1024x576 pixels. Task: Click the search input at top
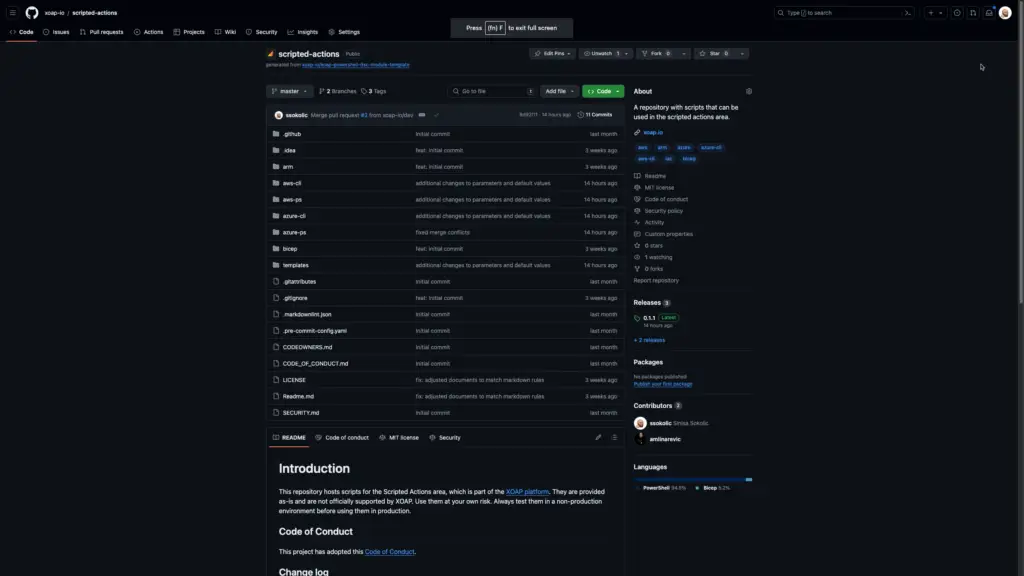coord(843,12)
